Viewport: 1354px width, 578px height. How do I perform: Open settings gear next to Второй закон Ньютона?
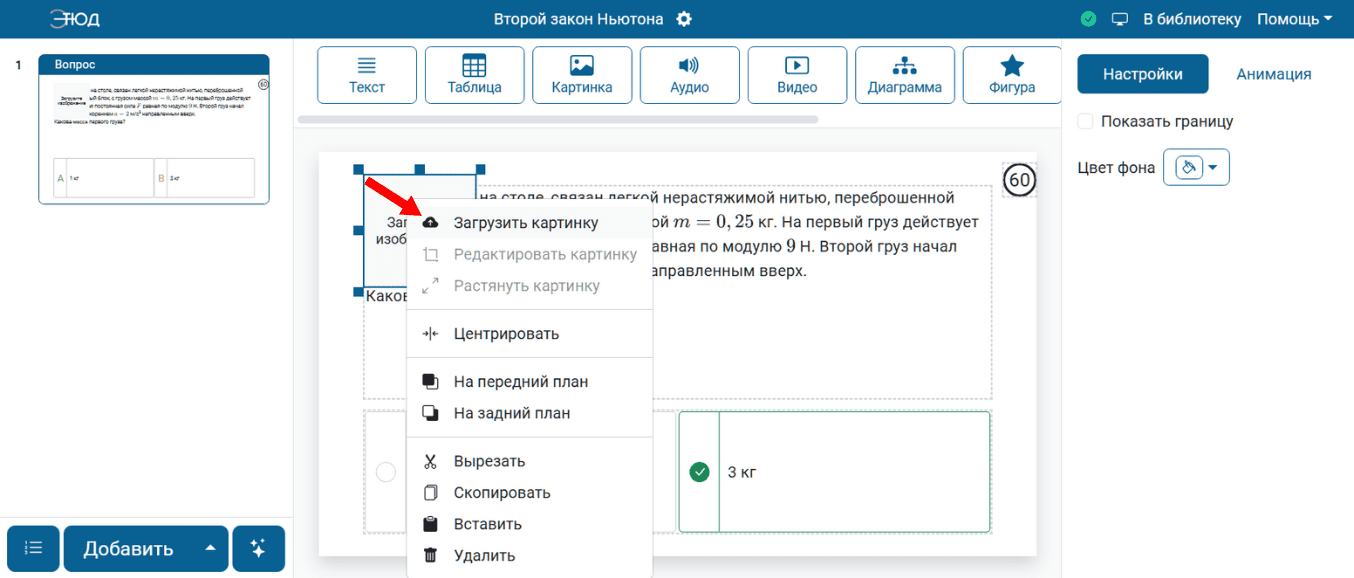684,19
